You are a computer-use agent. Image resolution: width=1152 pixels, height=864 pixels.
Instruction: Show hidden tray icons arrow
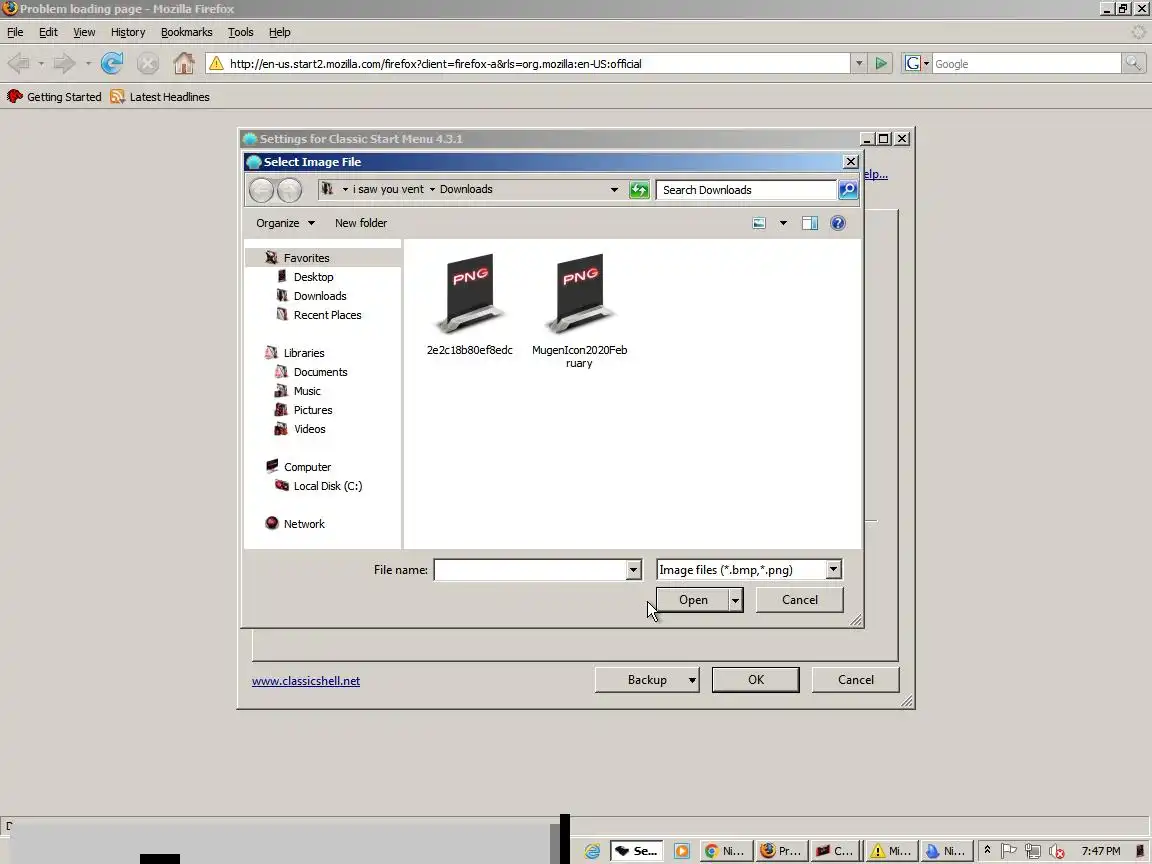coord(987,849)
